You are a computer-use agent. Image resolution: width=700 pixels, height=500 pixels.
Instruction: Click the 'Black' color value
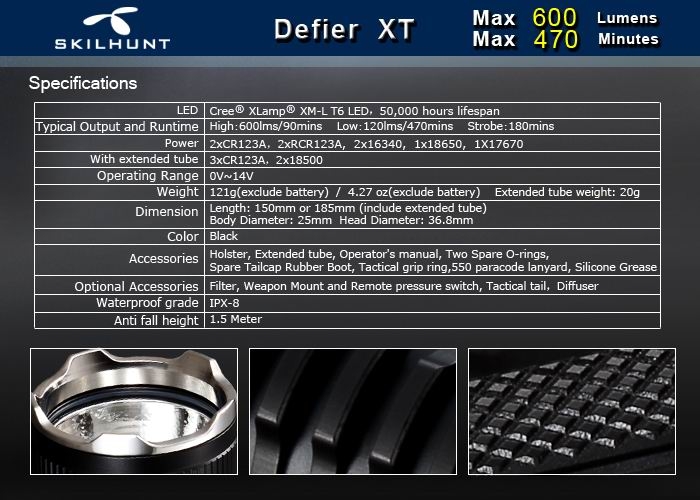pyautogui.click(x=224, y=236)
